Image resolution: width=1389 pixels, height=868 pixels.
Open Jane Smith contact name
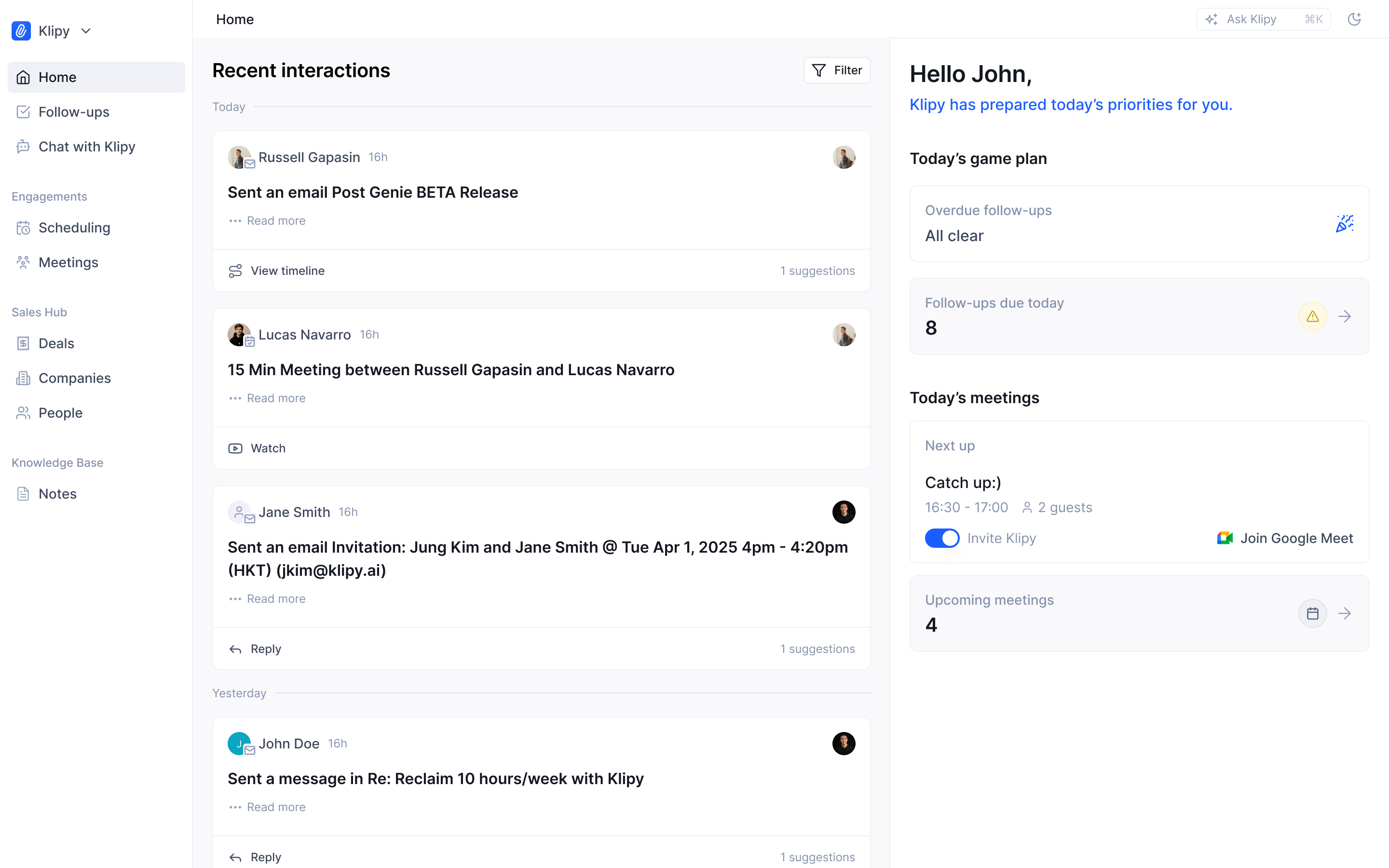[295, 512]
